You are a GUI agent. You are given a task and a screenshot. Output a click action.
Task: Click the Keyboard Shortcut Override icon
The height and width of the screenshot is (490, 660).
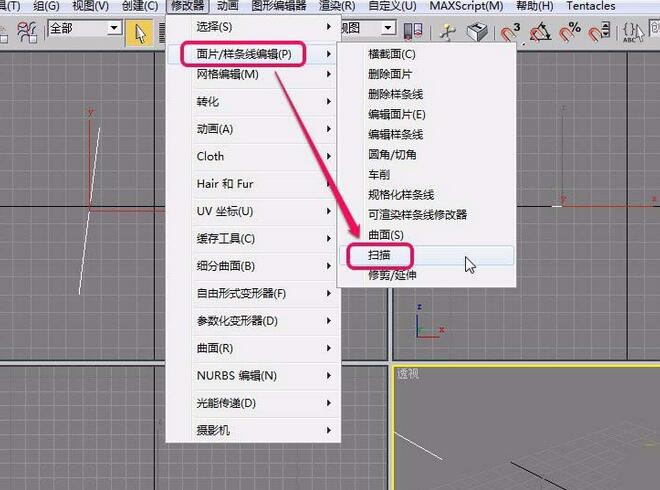click(478, 32)
